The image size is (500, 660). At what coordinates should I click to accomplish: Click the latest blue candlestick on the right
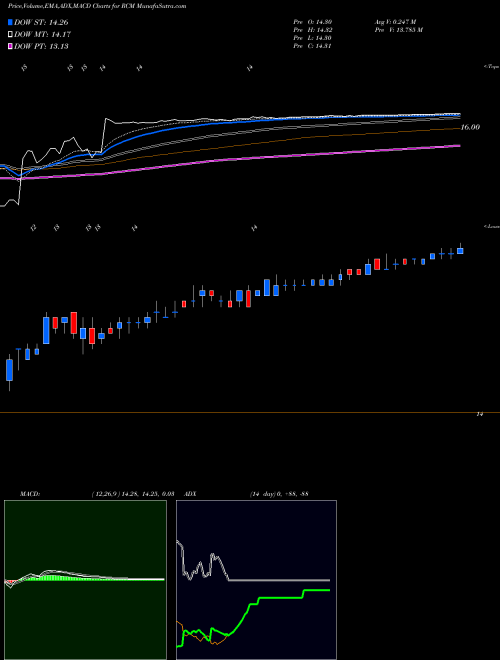click(x=460, y=251)
